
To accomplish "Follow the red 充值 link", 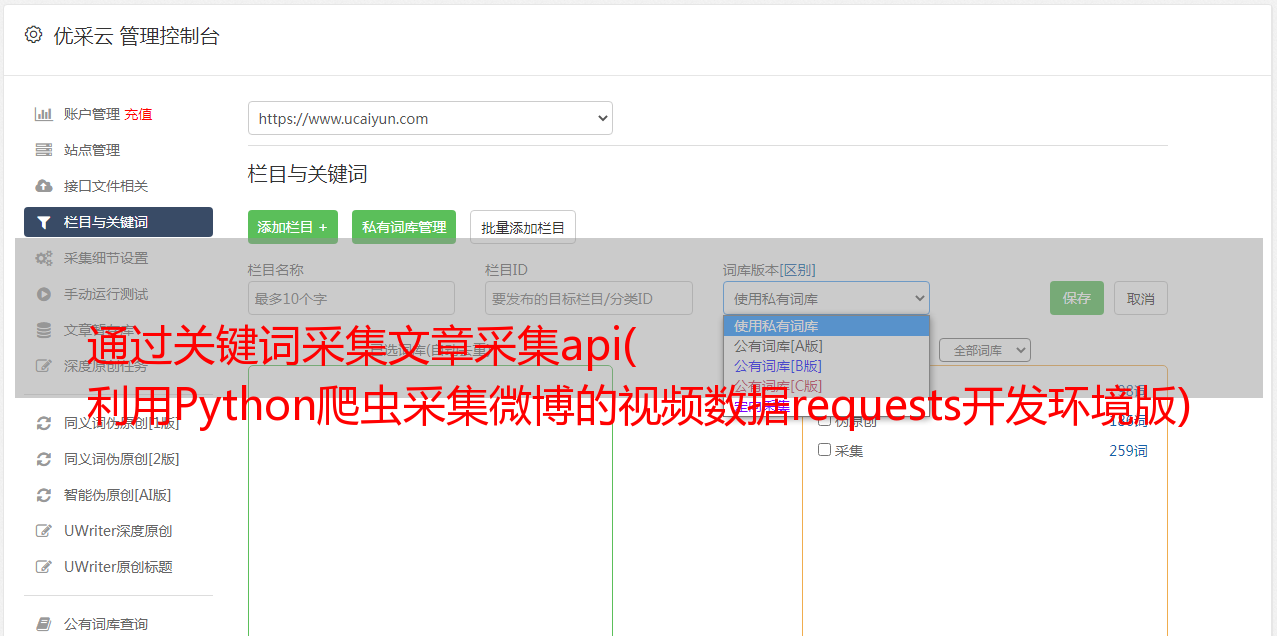I will point(138,114).
